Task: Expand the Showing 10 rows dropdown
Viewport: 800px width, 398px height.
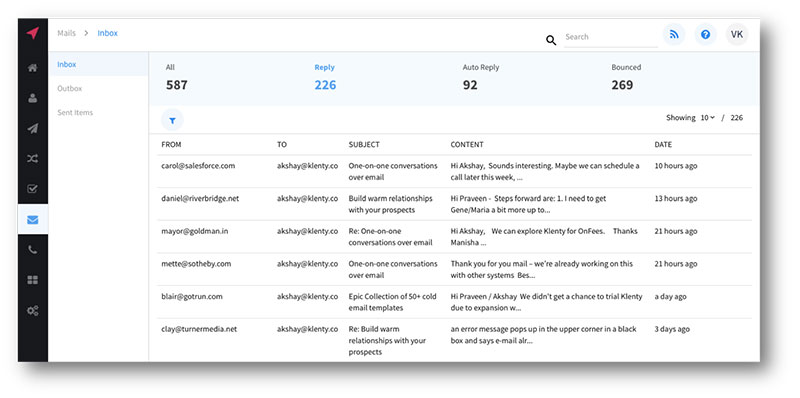Action: pos(707,118)
